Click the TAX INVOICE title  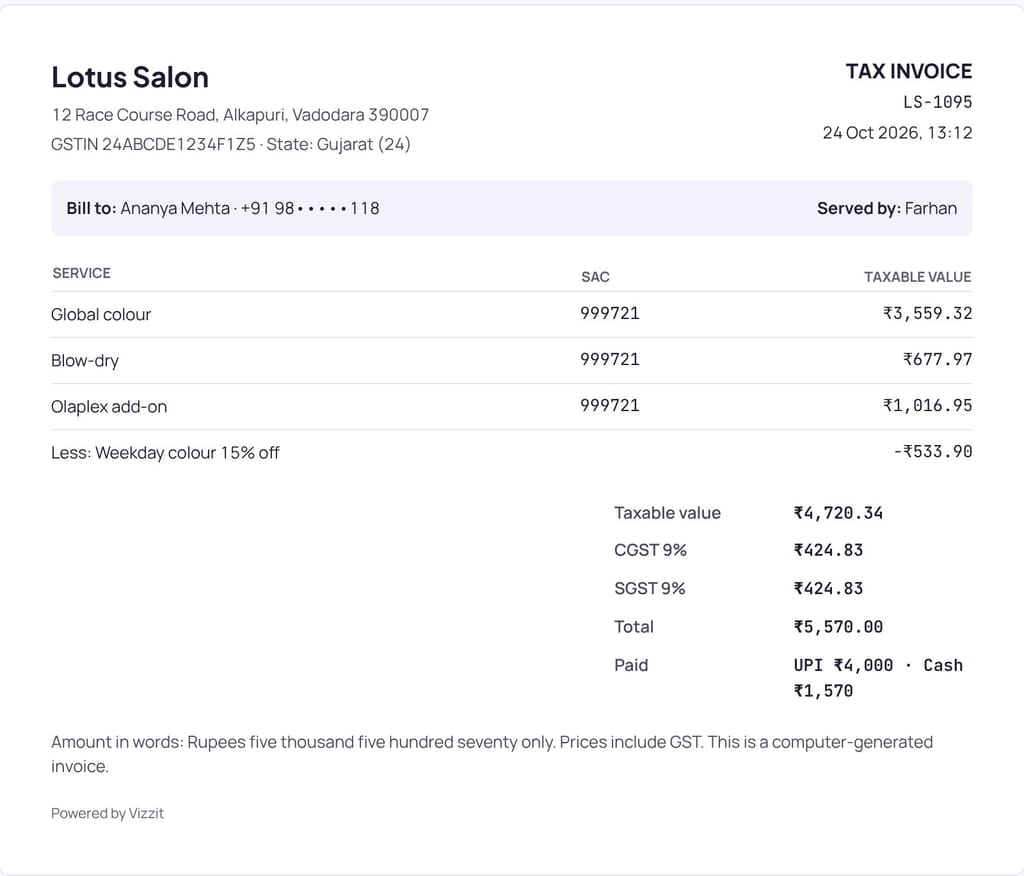click(908, 71)
